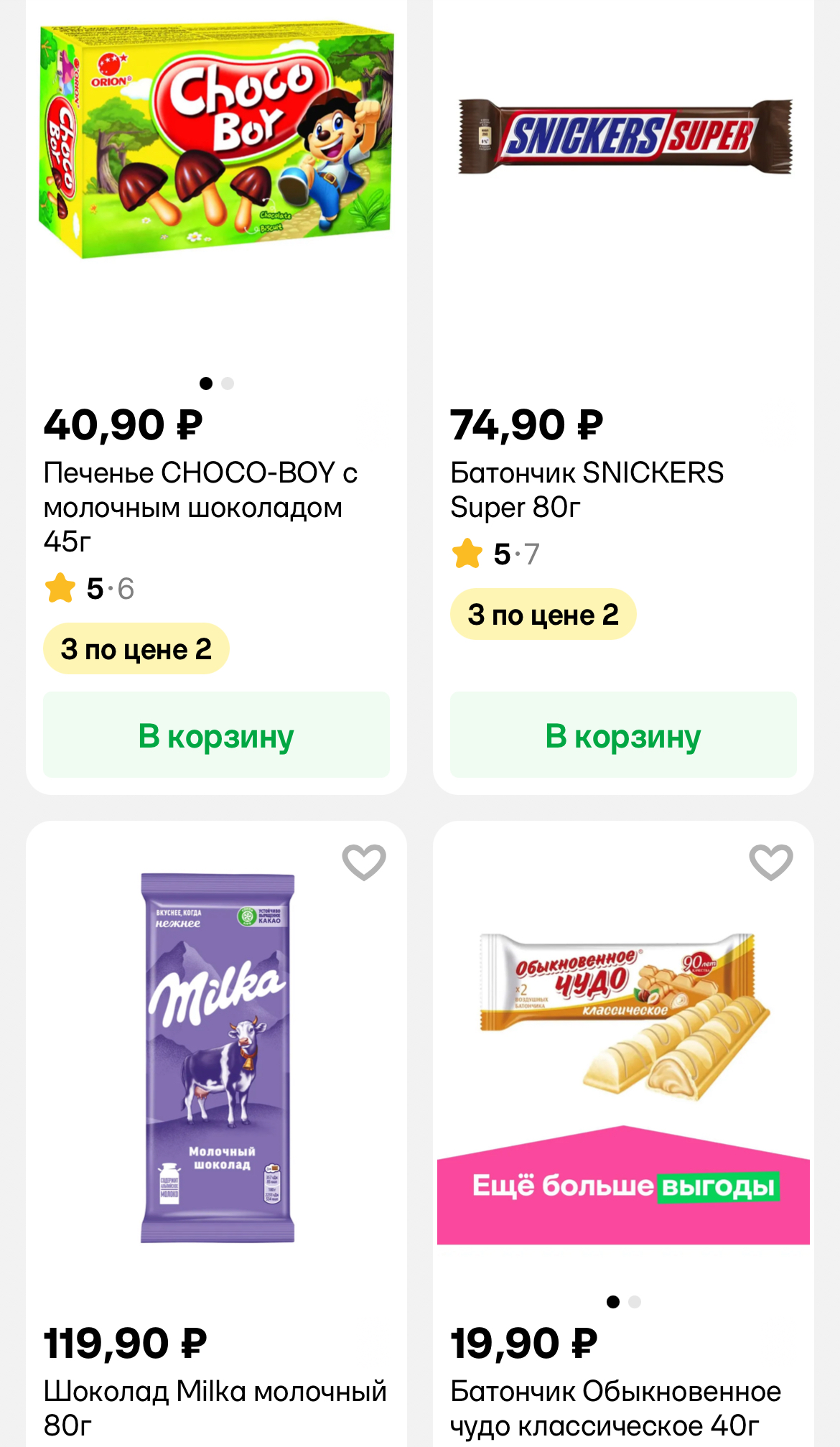Image resolution: width=840 pixels, height=1447 pixels.
Task: Open "Ещё больше выгоды" promo banner
Action: pyautogui.click(x=623, y=1186)
